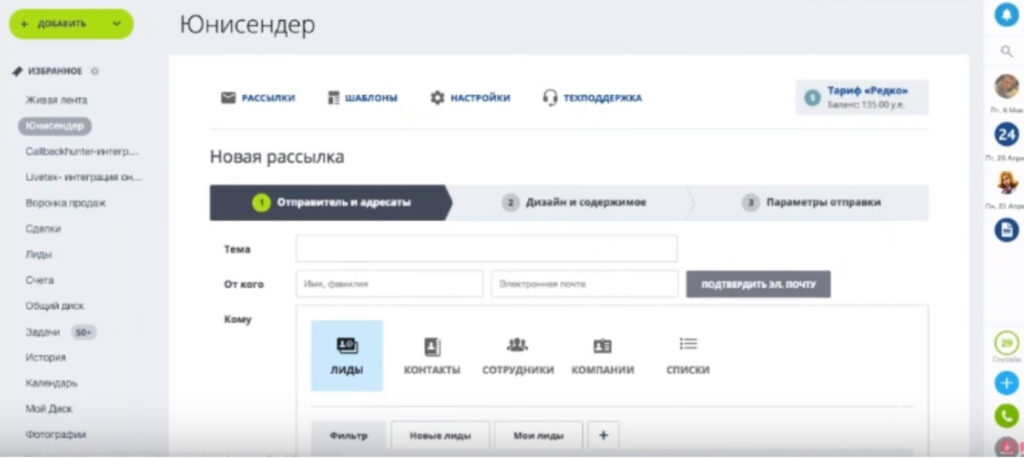Click the Тема input field
The height and width of the screenshot is (459, 1024).
[487, 249]
